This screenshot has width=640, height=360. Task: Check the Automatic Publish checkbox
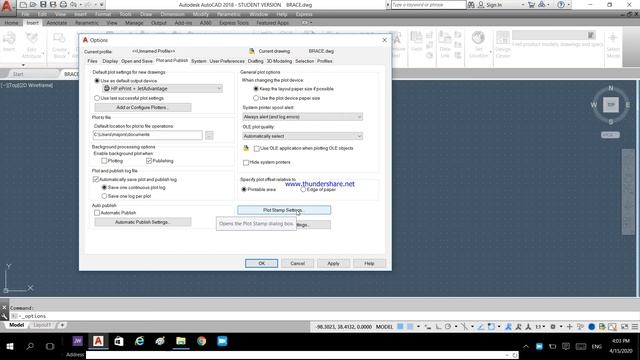pos(97,213)
